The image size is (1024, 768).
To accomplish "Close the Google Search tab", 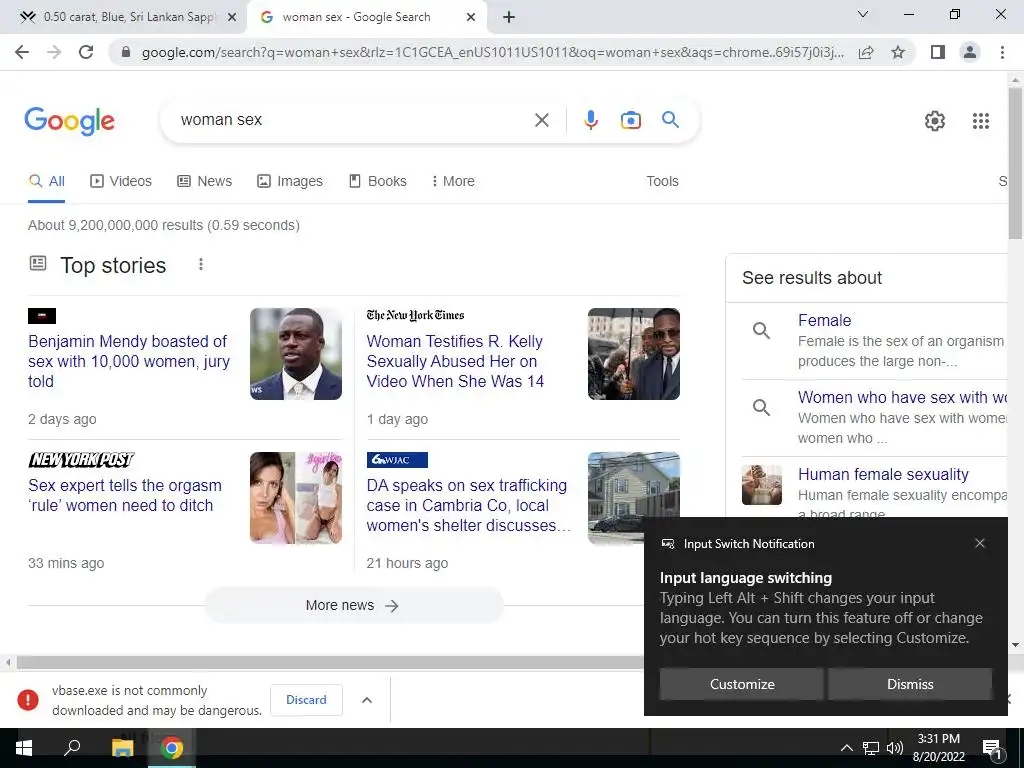I will 471,18.
